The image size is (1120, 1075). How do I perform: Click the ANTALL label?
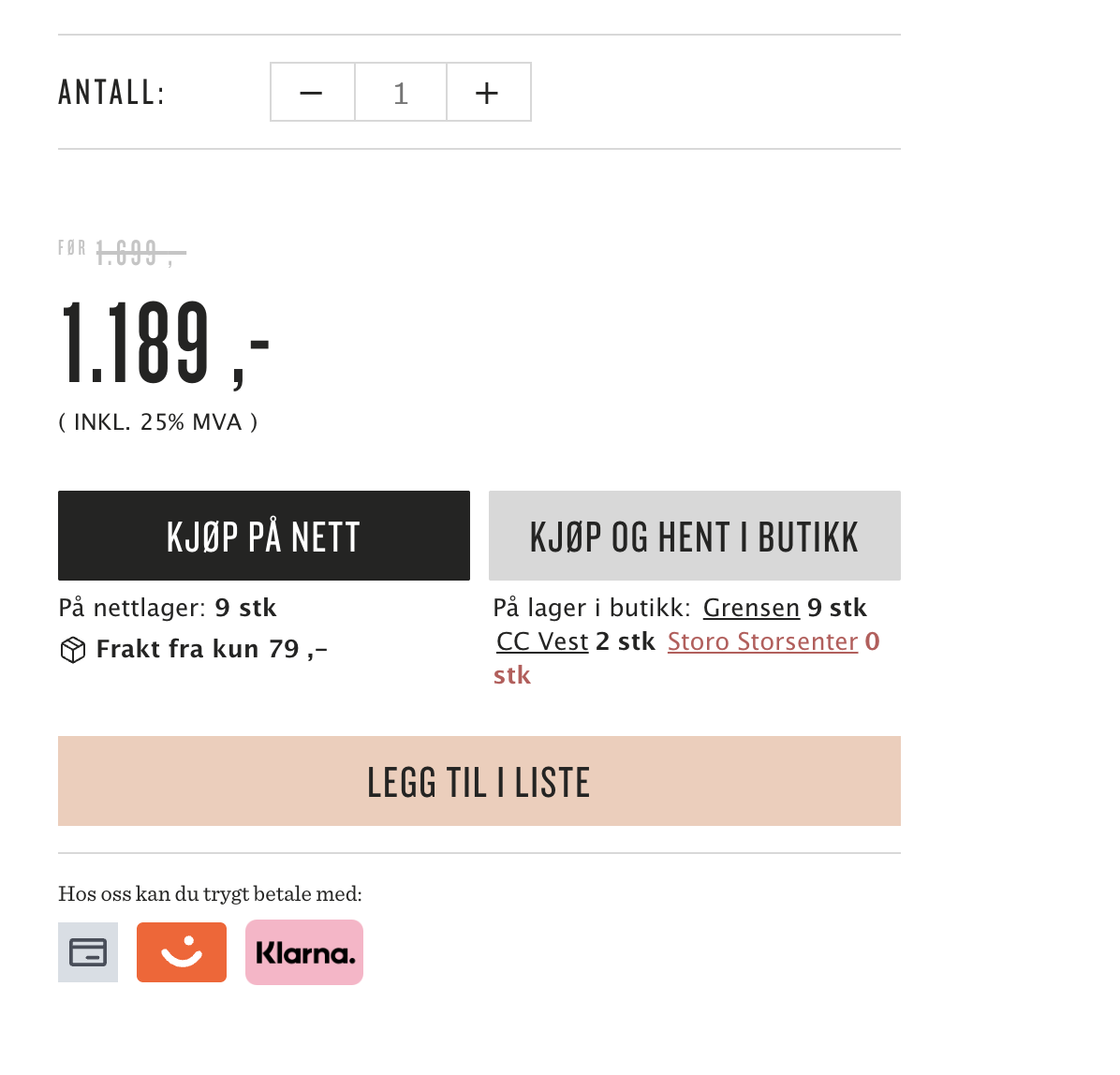click(111, 93)
